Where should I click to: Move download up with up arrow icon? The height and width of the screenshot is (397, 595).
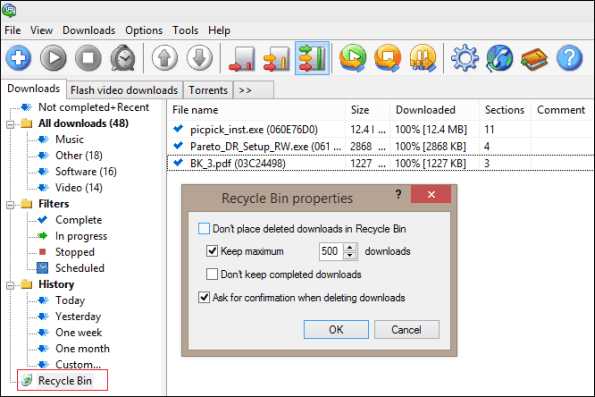(x=165, y=58)
